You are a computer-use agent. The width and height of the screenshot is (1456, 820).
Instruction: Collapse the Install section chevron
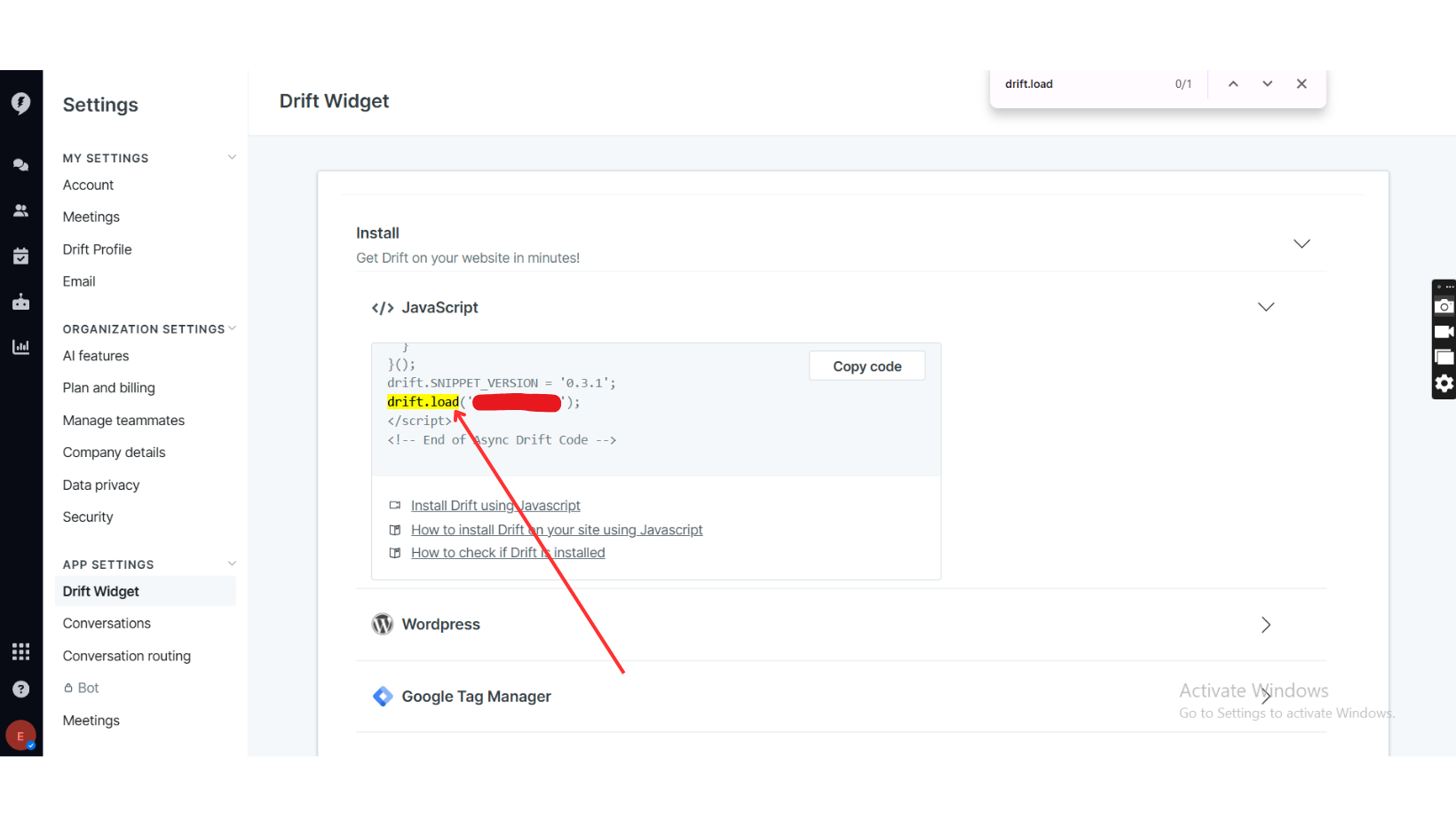pyautogui.click(x=1302, y=244)
